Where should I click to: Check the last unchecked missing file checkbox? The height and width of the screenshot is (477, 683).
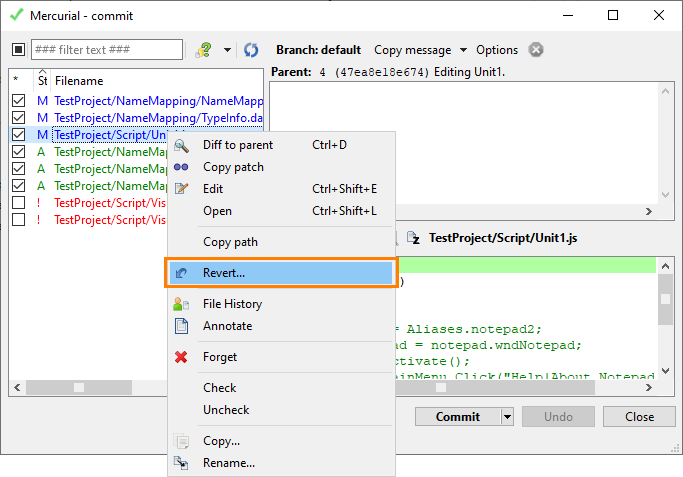point(18,220)
